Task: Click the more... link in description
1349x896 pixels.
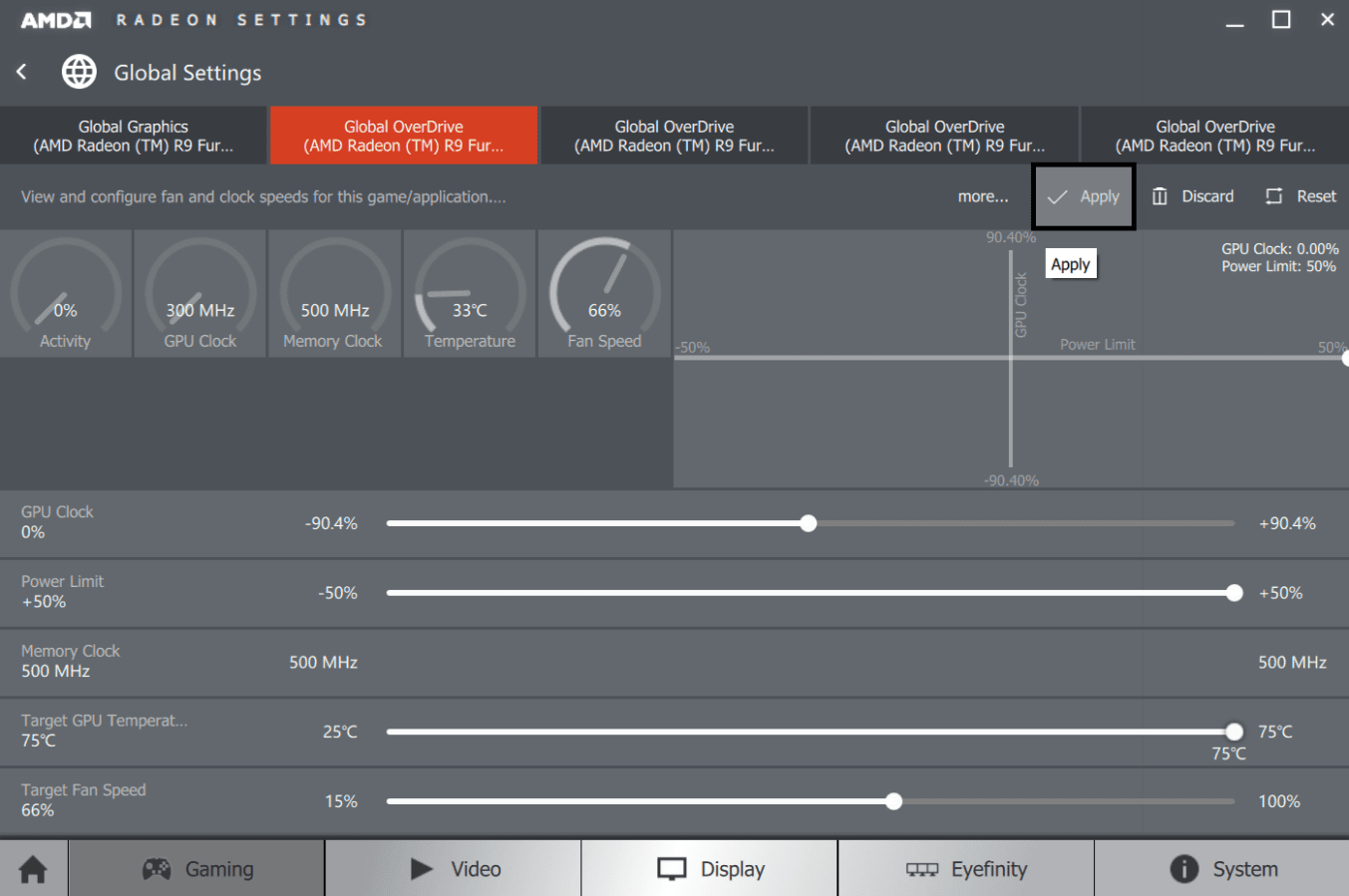Action: click(983, 196)
